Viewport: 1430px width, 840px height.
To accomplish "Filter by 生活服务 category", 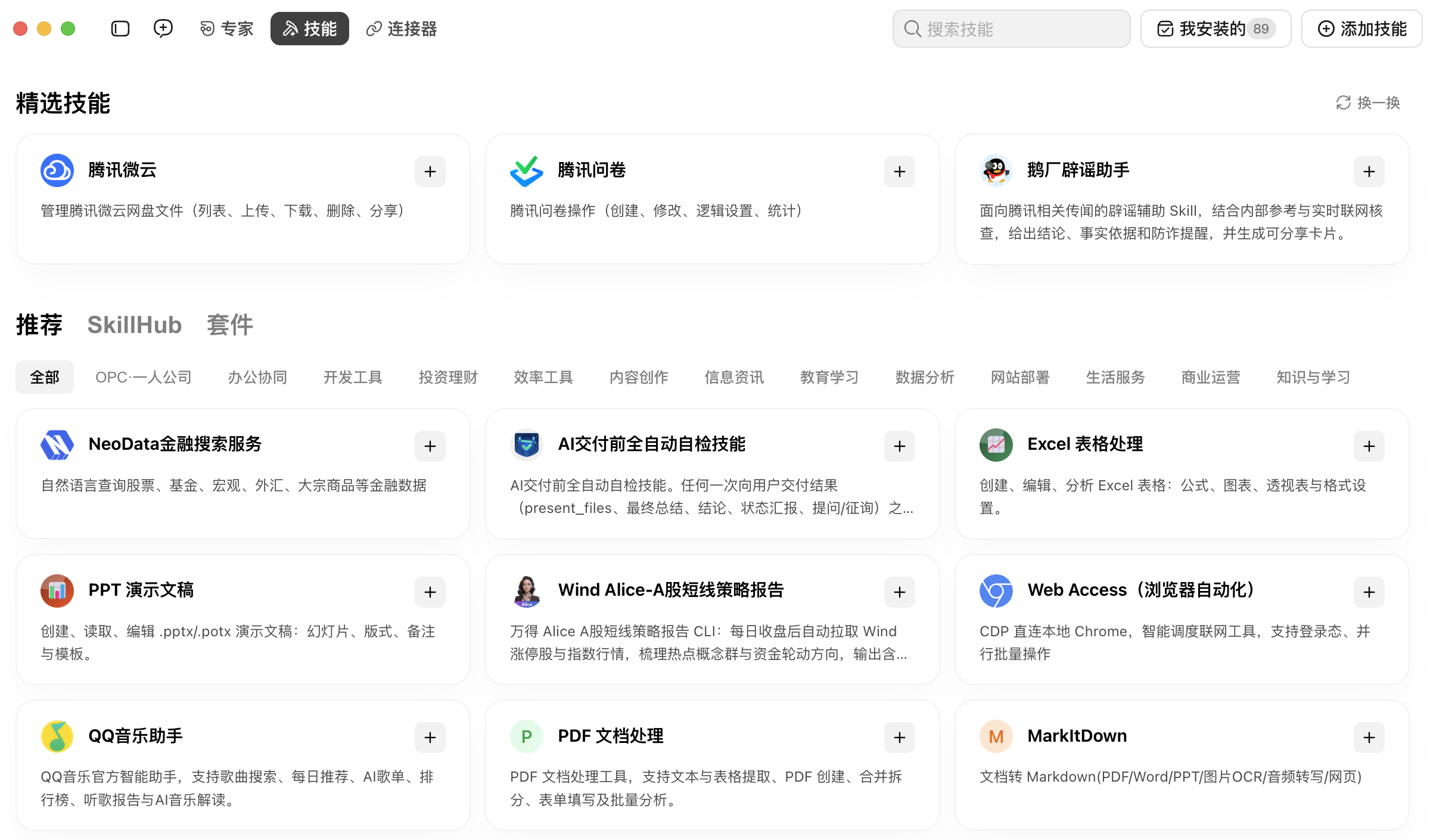I will point(1115,377).
